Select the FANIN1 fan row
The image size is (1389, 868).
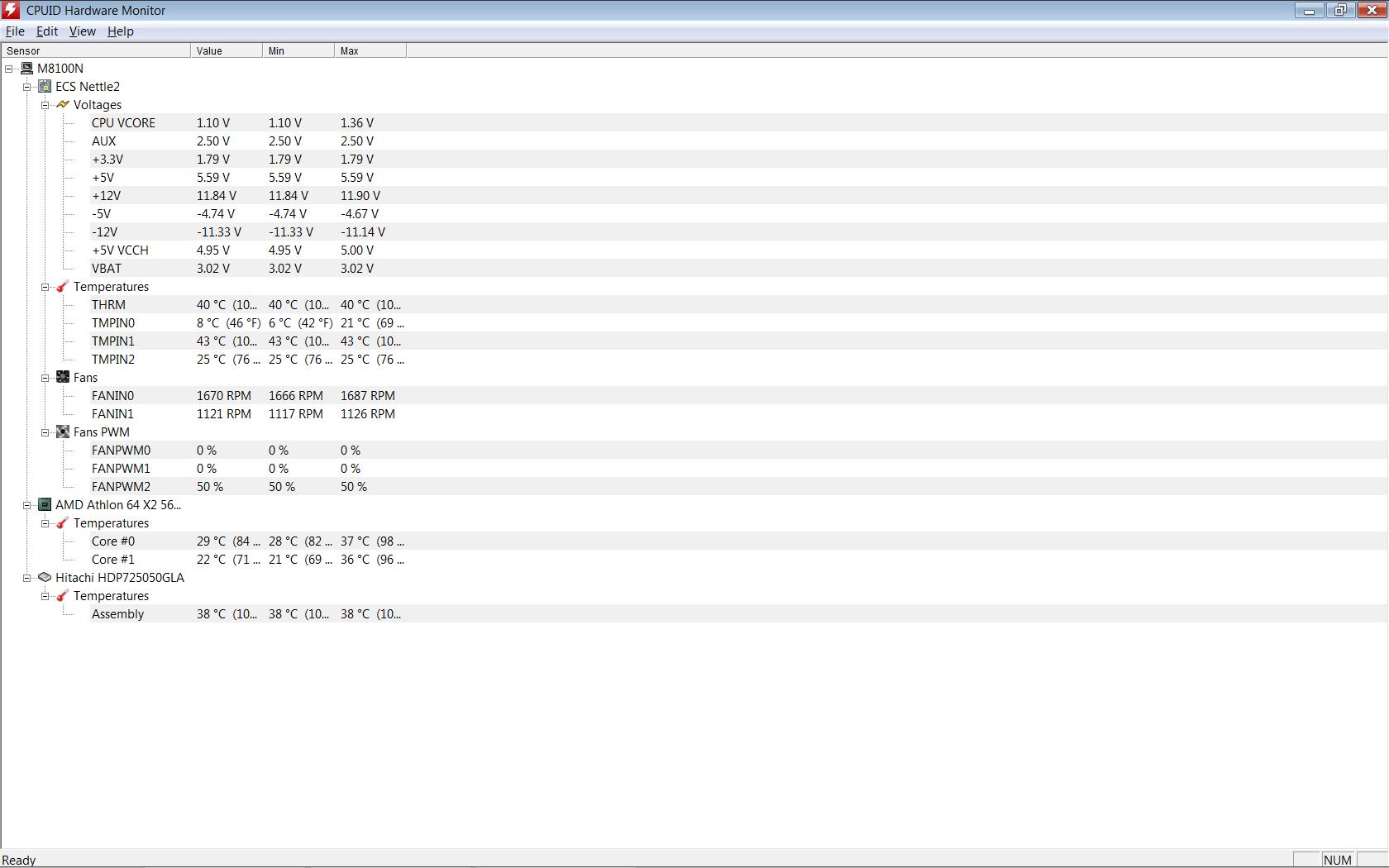click(738, 414)
